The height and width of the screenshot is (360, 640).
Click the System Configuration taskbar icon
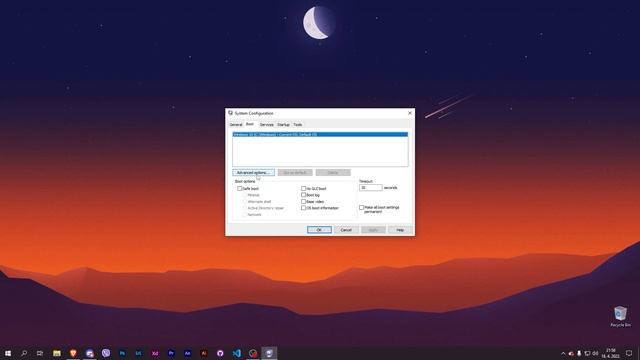269,353
